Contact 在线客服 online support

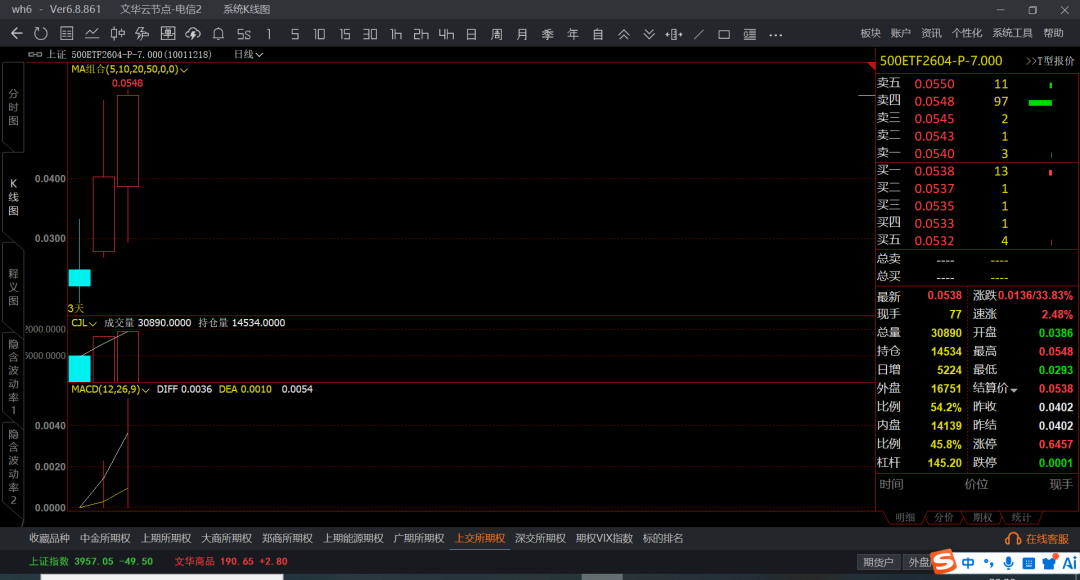1037,539
